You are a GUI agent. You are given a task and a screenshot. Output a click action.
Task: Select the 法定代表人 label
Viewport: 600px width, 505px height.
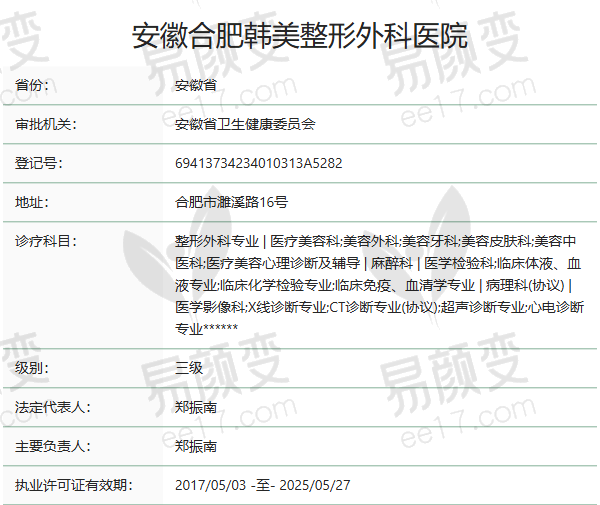[53, 407]
